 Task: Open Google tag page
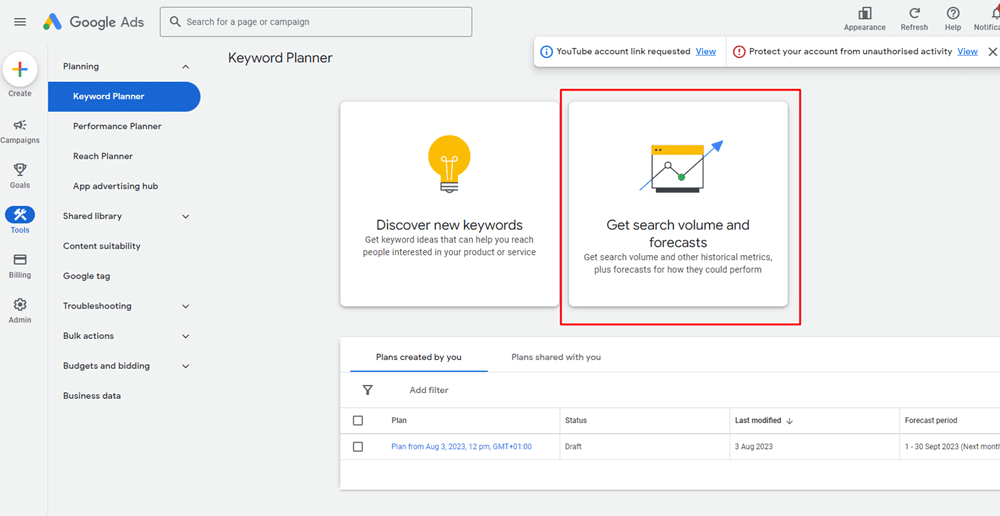click(x=86, y=276)
